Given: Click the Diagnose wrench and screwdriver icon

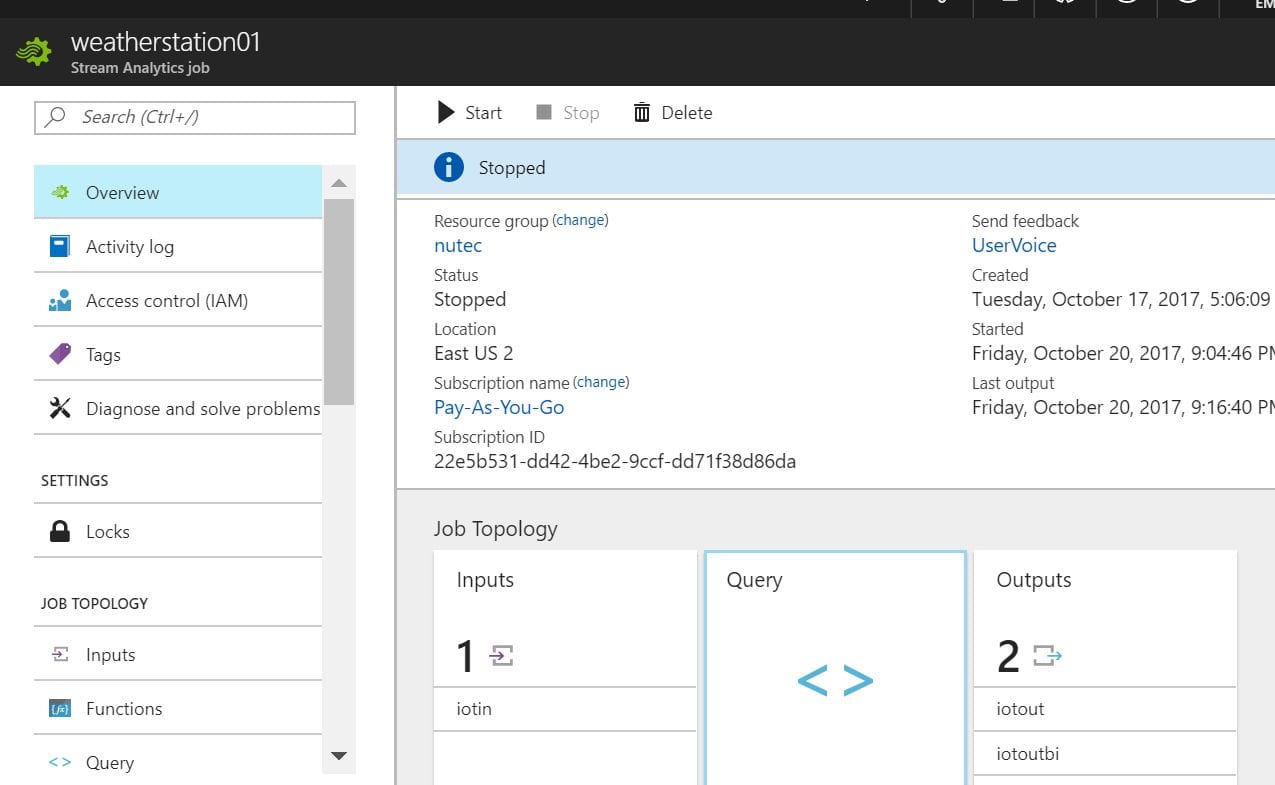Looking at the screenshot, I should [60, 408].
